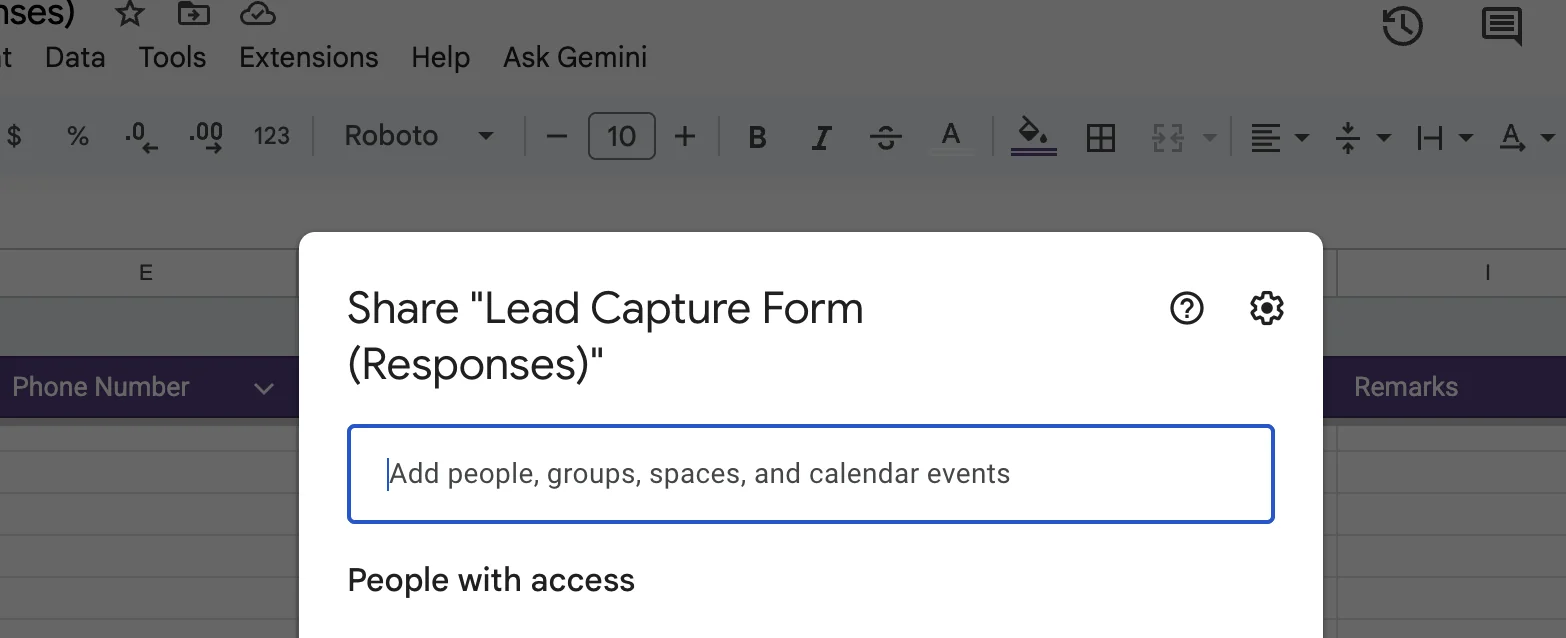Open the Tools menu

pyautogui.click(x=171, y=57)
